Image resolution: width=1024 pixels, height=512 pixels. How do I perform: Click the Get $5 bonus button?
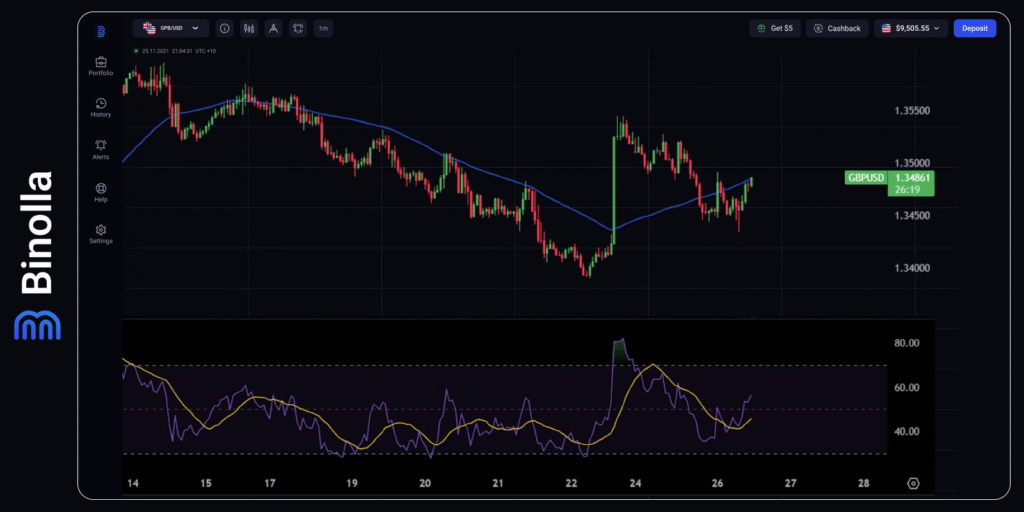click(x=775, y=29)
